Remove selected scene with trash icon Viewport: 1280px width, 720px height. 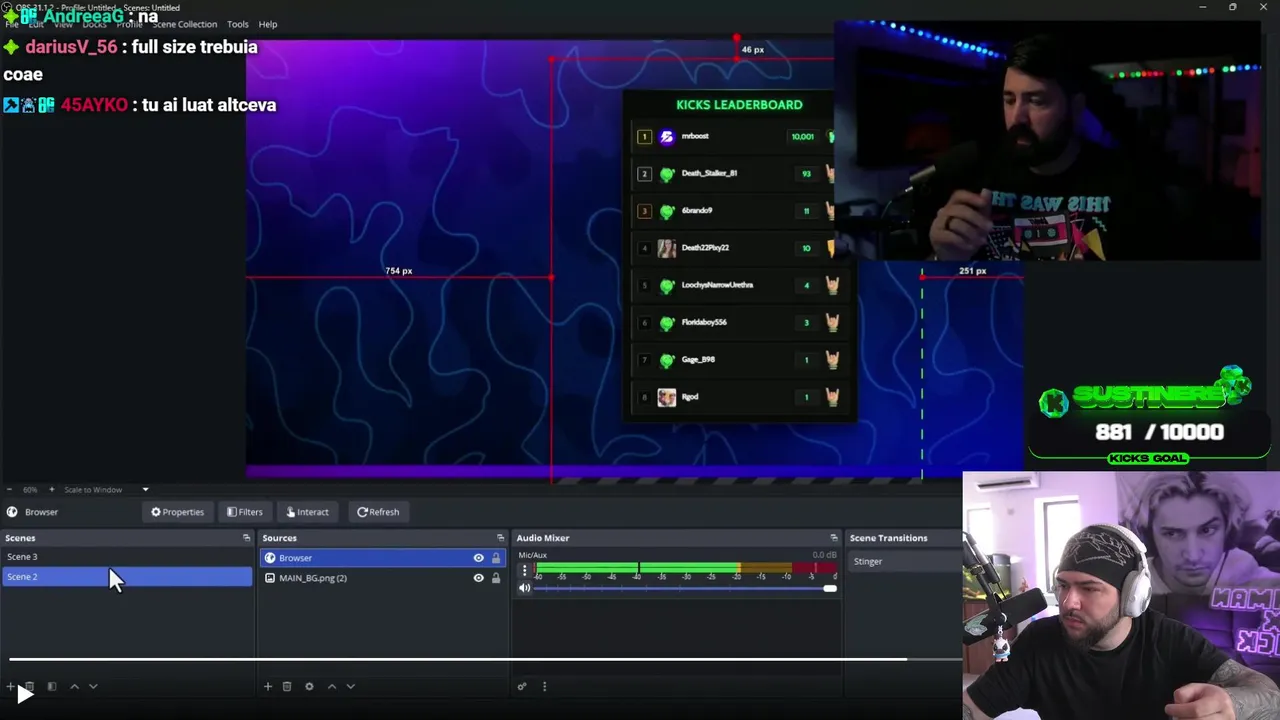[x=30, y=686]
